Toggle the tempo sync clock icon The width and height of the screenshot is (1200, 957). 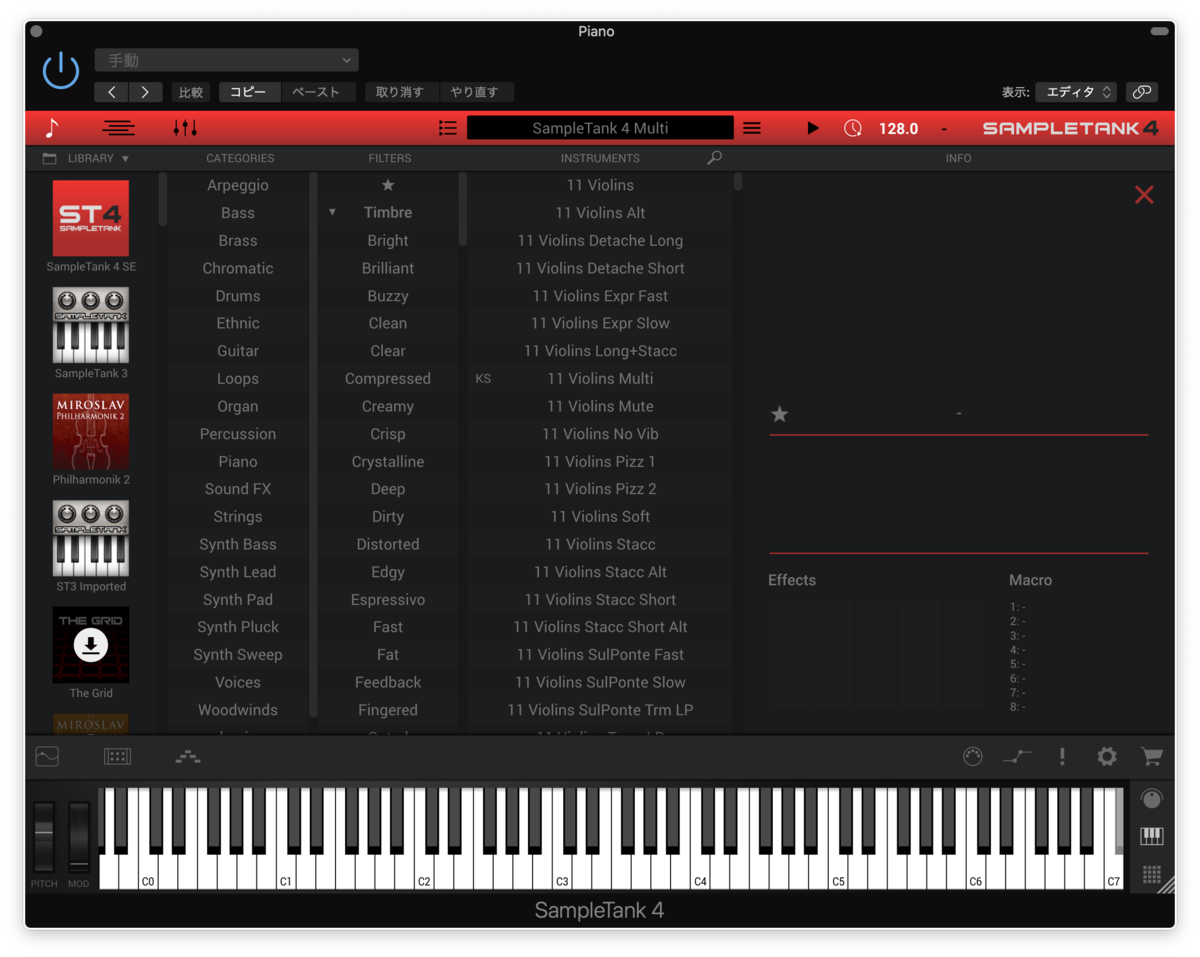coord(852,128)
